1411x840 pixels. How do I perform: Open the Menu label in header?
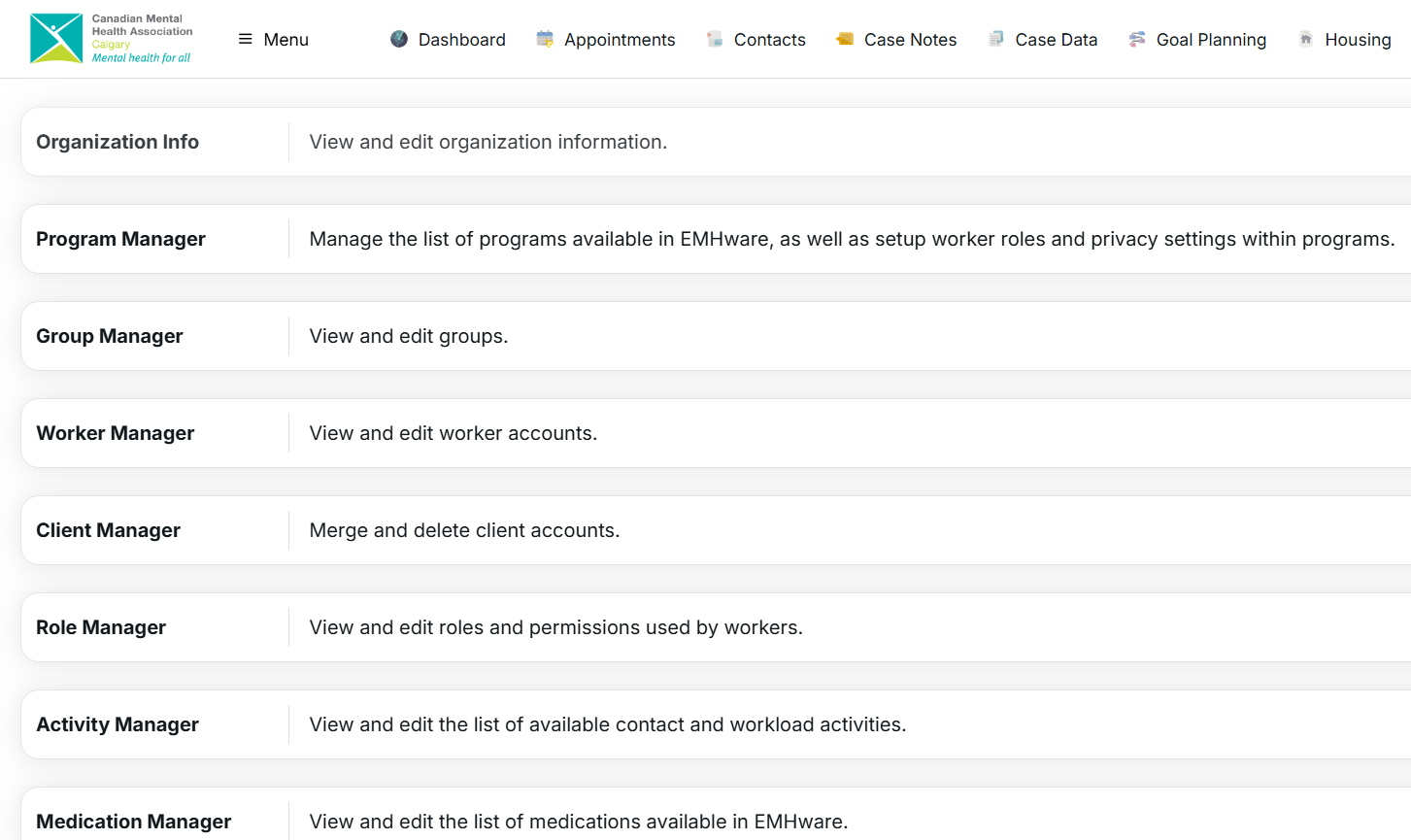click(286, 40)
